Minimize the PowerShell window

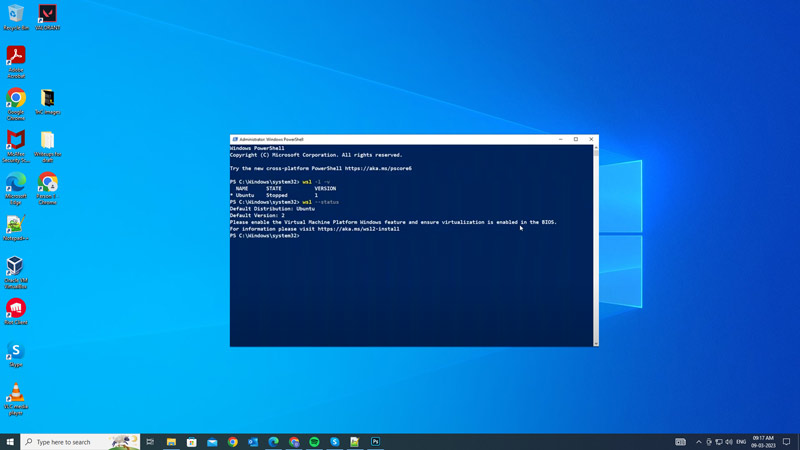[x=561, y=139]
